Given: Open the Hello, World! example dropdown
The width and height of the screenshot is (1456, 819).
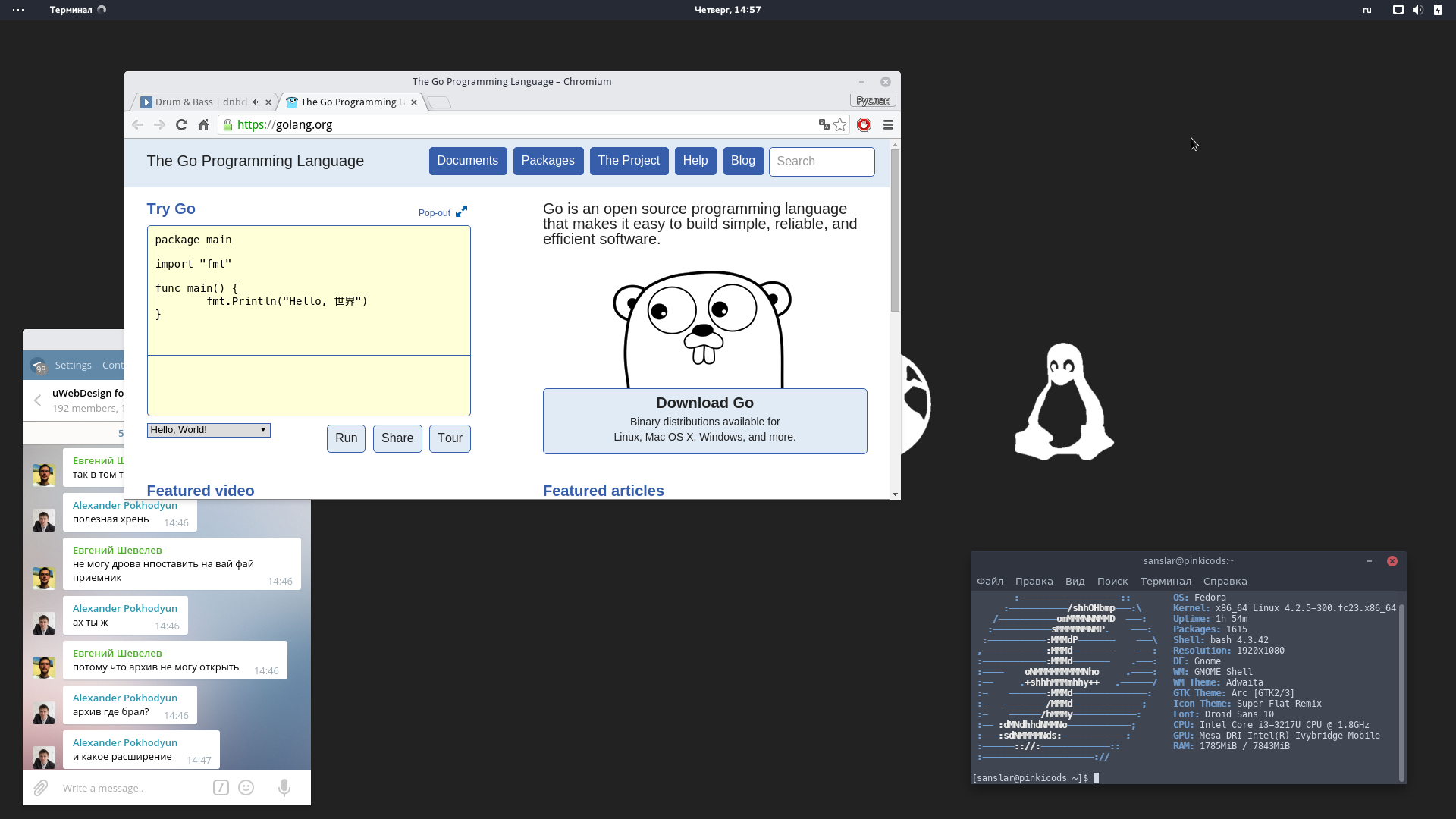Looking at the screenshot, I should click(209, 430).
